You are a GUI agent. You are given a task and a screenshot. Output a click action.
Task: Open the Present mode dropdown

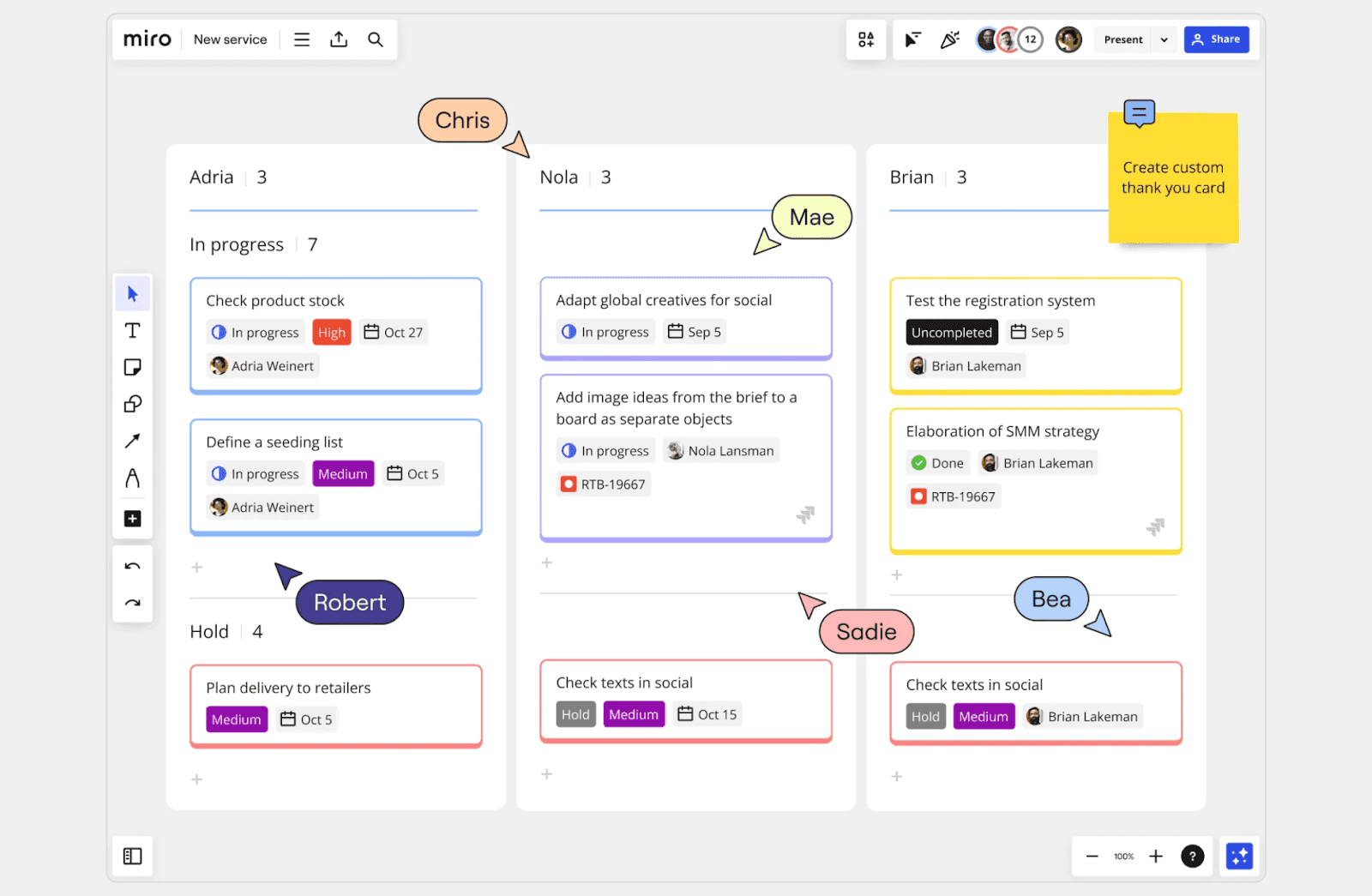pyautogui.click(x=1164, y=39)
